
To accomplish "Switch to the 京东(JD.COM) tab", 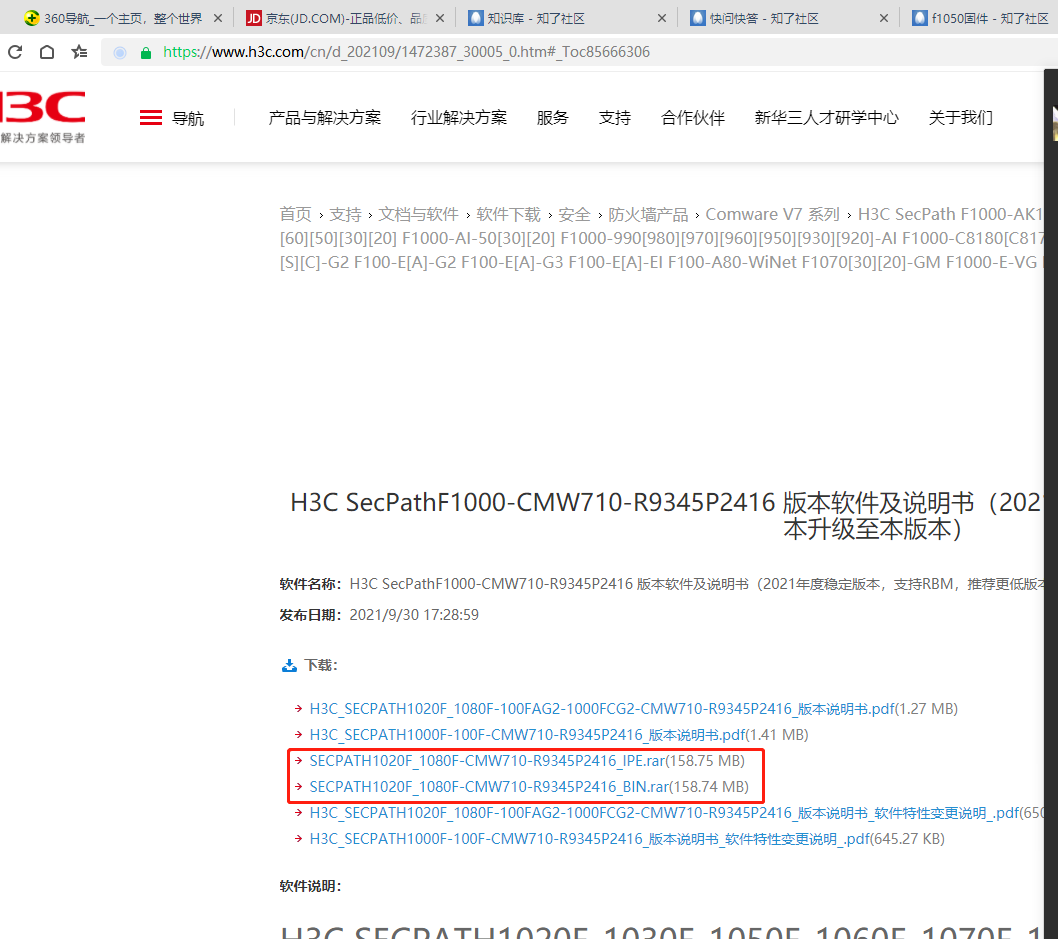I will [x=346, y=18].
